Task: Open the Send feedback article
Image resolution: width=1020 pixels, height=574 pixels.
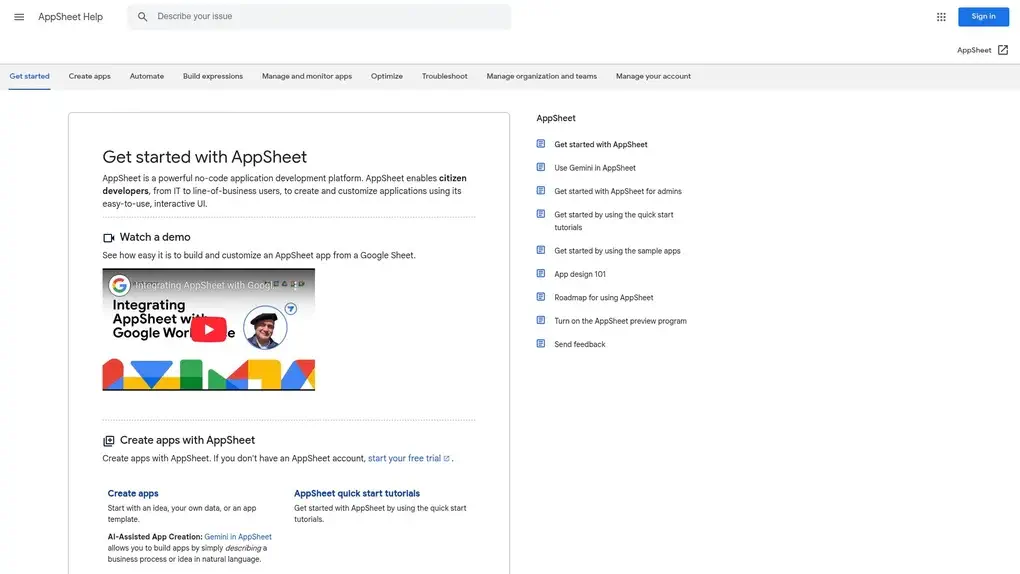Action: 579,344
